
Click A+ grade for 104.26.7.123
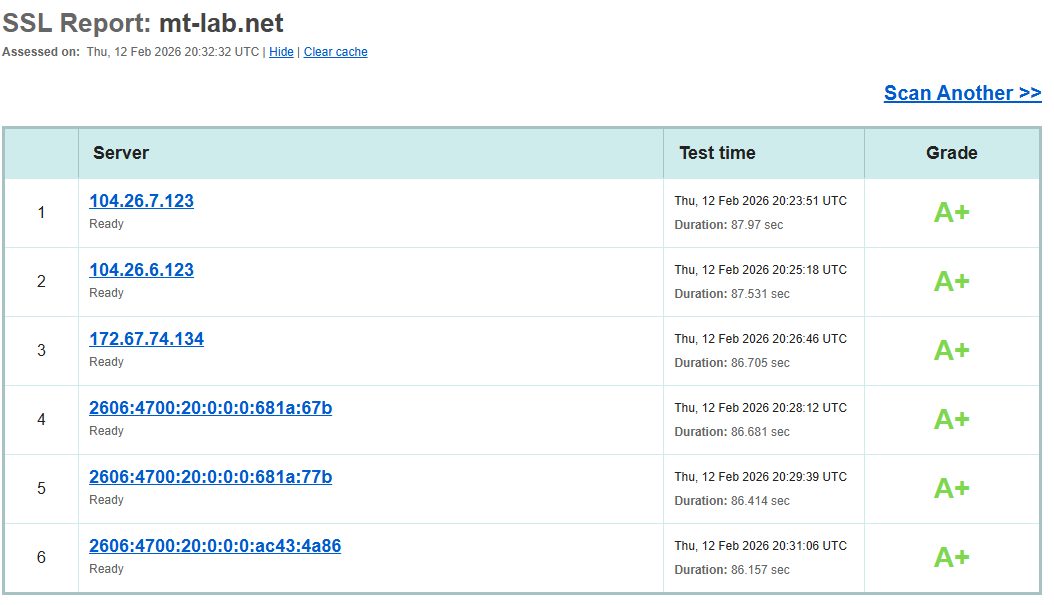click(952, 212)
